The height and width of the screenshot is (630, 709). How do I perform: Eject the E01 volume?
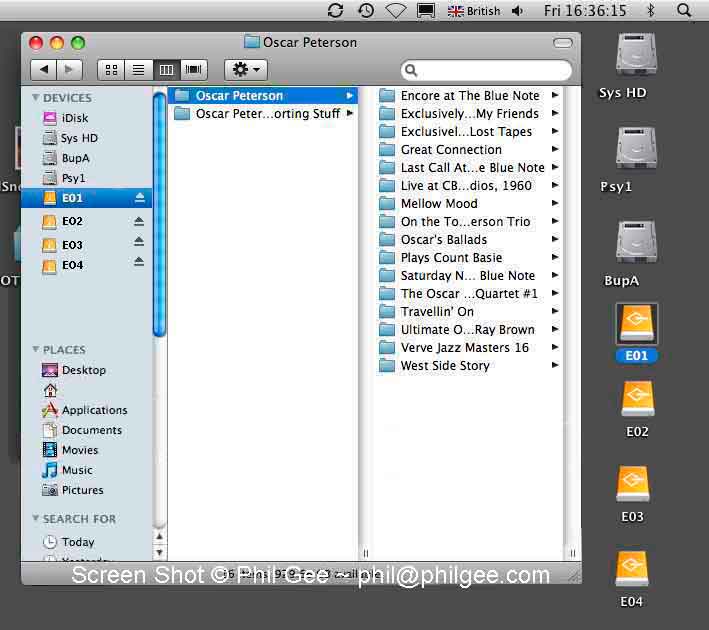pyautogui.click(x=140, y=198)
